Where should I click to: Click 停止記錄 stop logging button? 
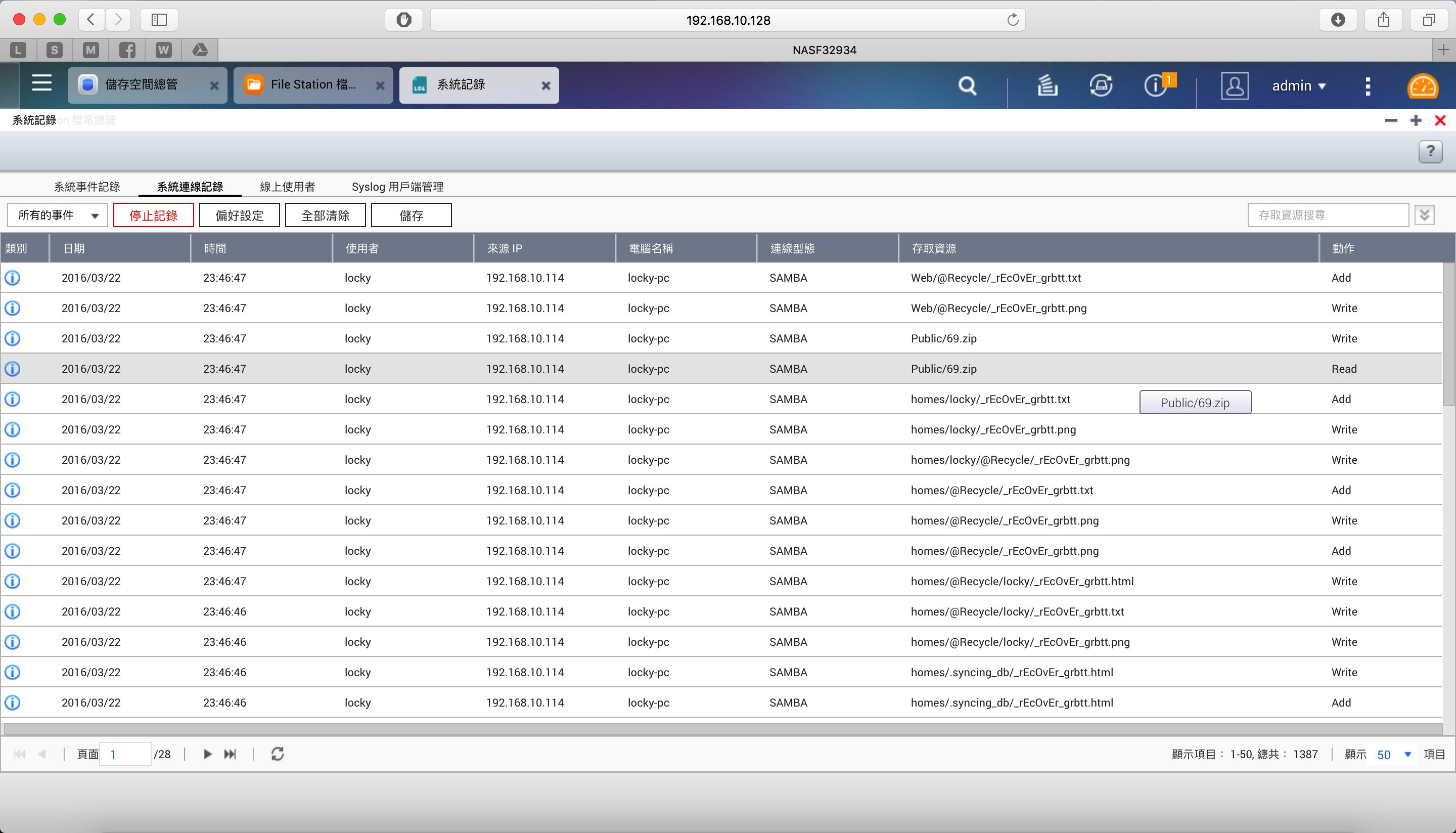pyautogui.click(x=153, y=215)
